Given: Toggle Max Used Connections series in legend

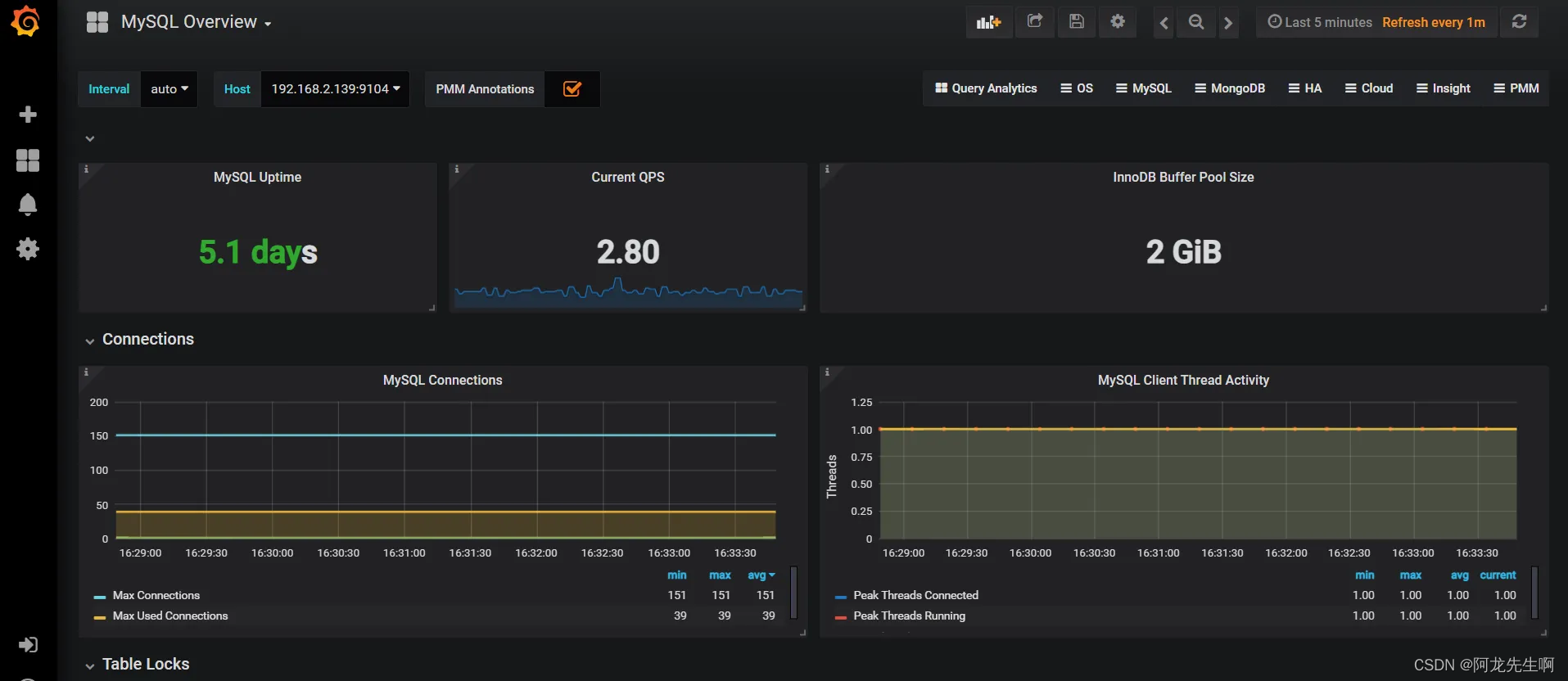Looking at the screenshot, I should point(170,616).
